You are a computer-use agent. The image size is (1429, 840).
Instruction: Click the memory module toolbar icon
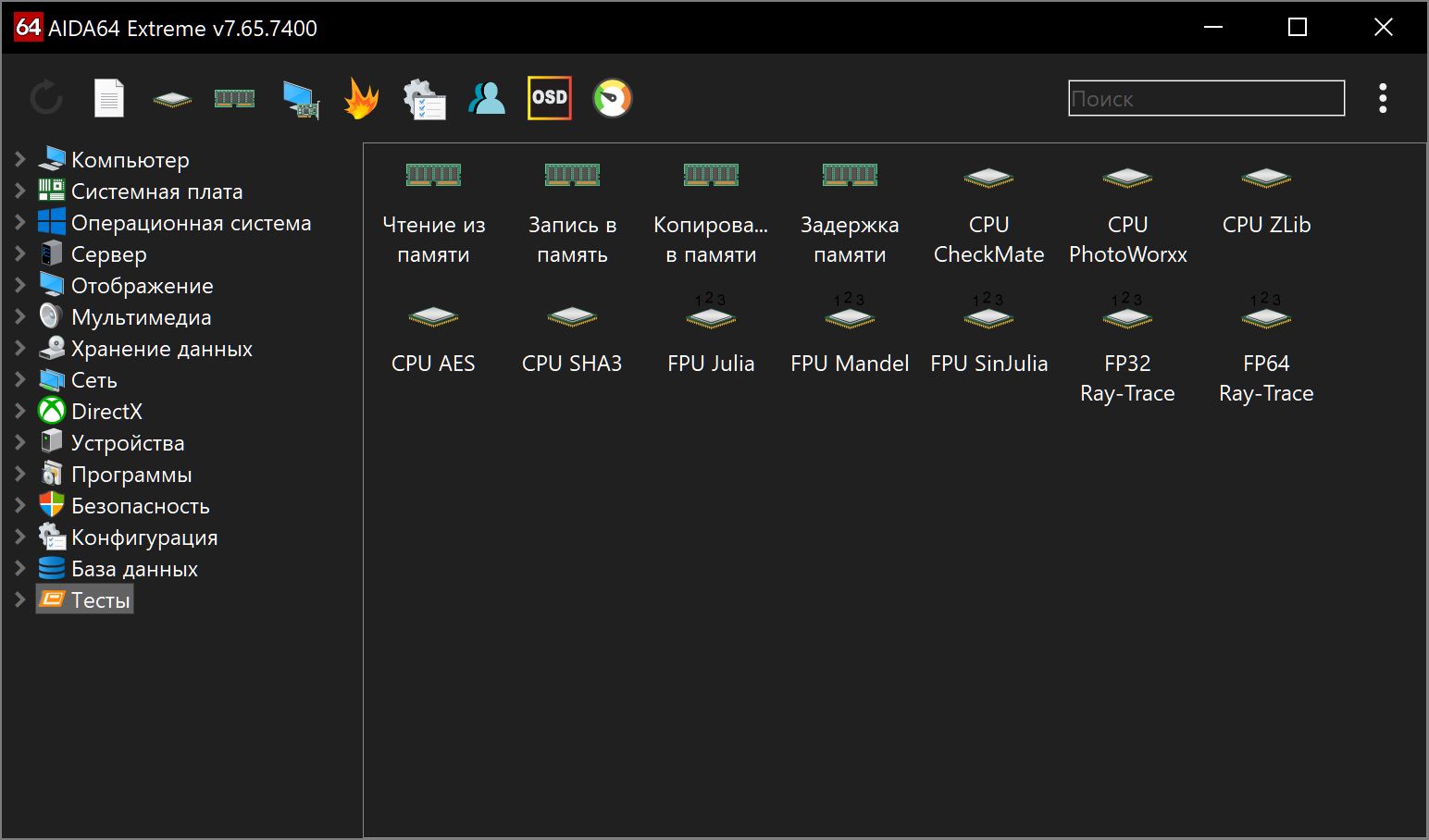(234, 98)
